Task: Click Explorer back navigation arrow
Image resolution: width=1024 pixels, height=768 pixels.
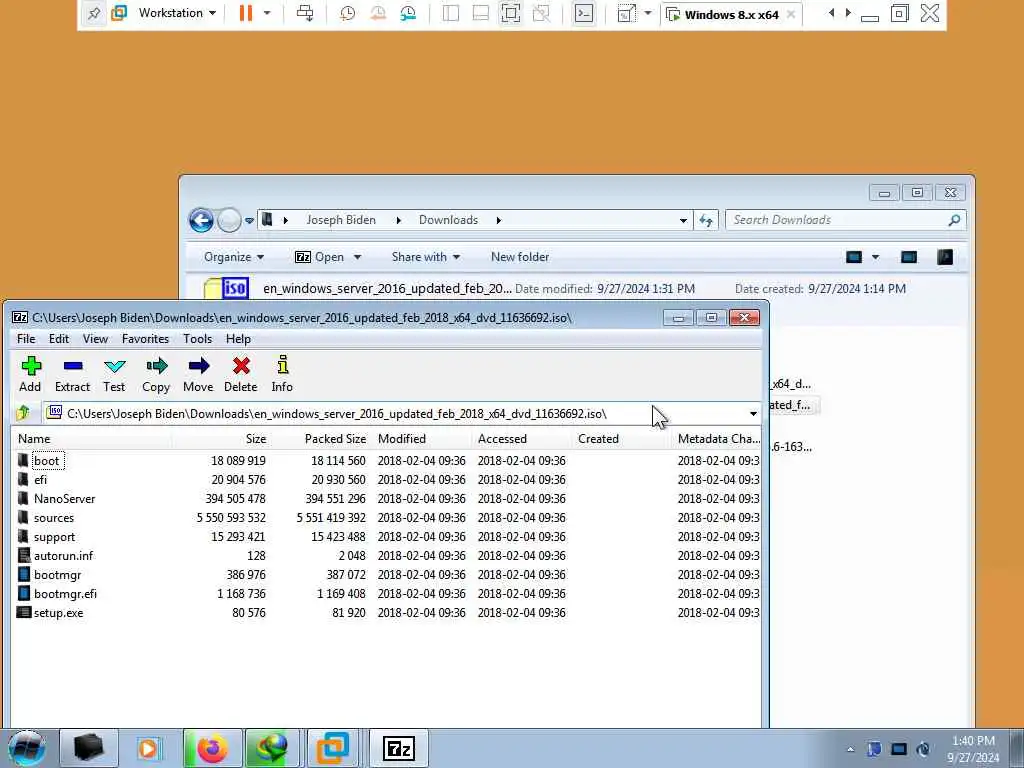Action: point(201,221)
